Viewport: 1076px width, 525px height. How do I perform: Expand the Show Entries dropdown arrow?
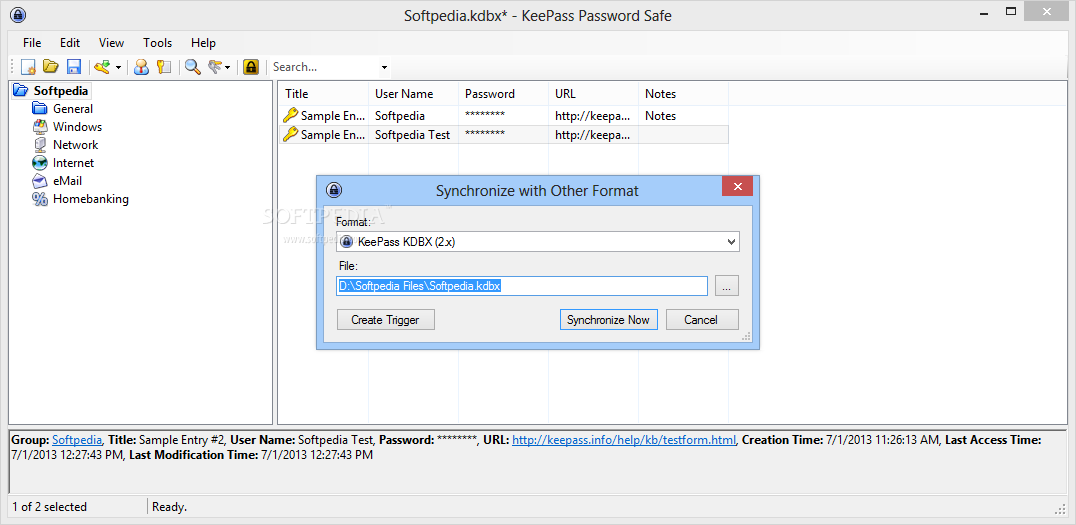[227, 67]
